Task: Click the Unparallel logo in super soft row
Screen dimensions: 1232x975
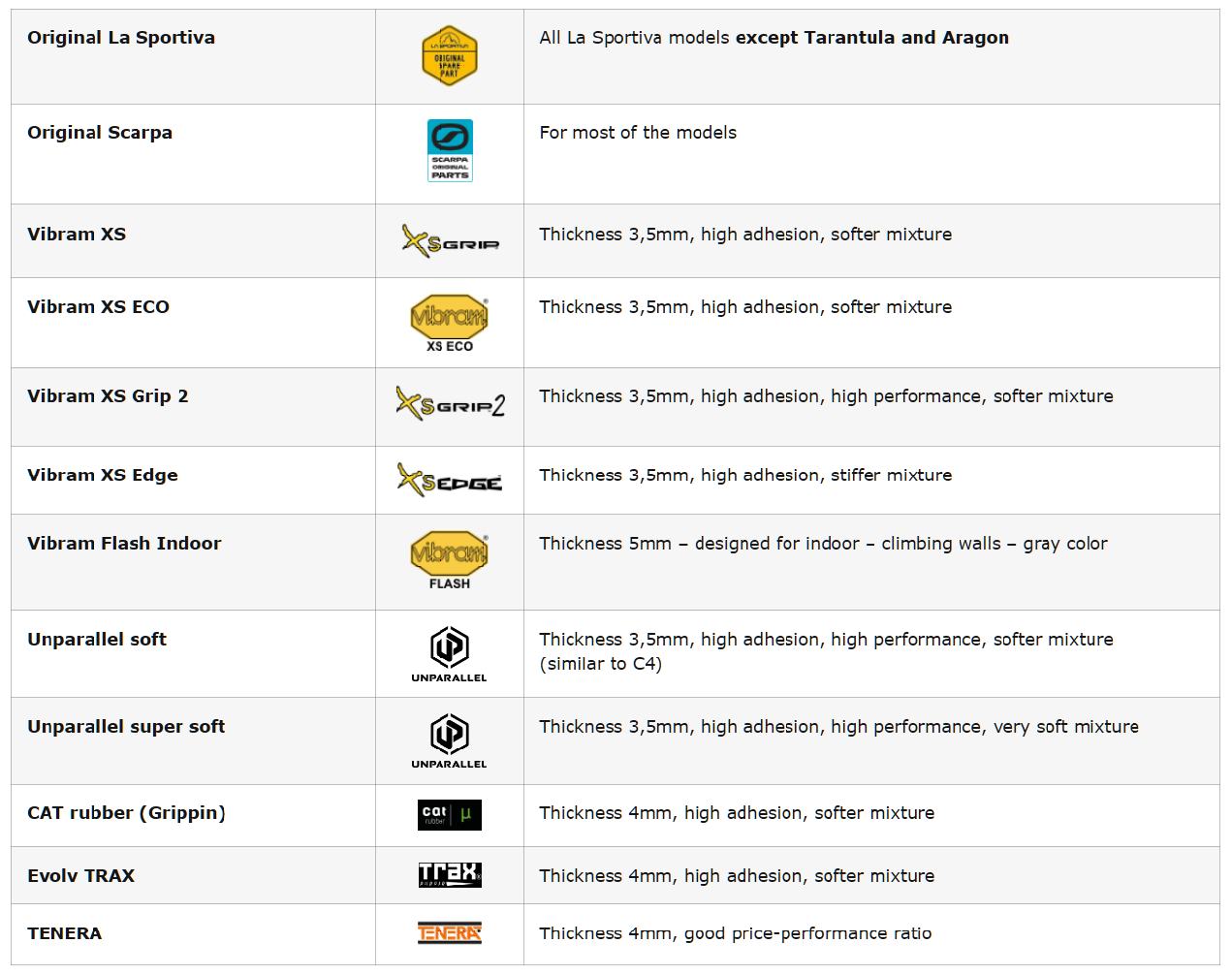Action: [450, 741]
